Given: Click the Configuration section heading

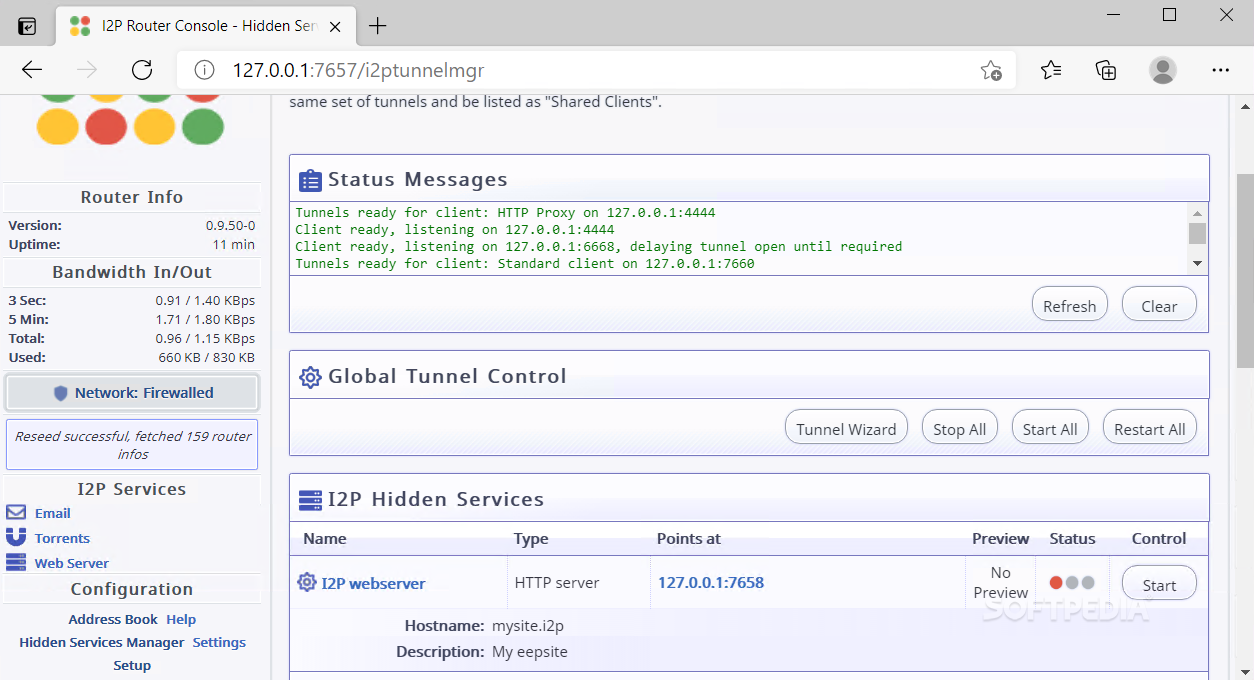Looking at the screenshot, I should (x=132, y=589).
